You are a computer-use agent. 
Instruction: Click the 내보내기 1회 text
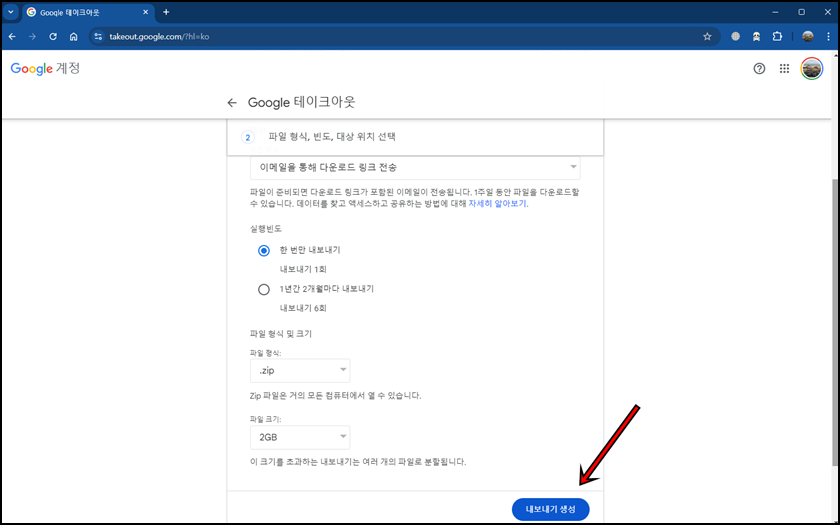303,269
